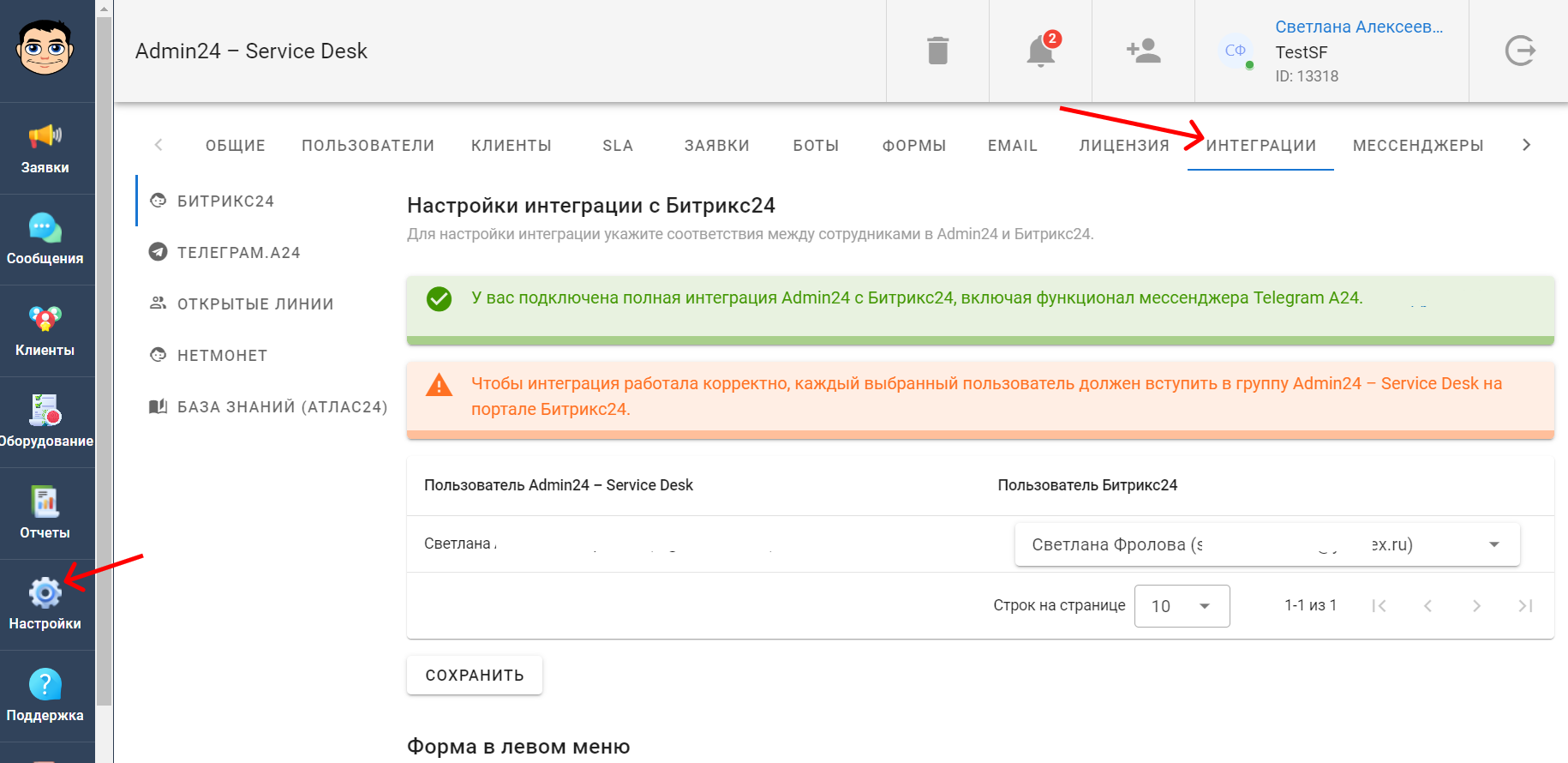Go to last page of table
The image size is (1568, 763).
(x=1525, y=606)
